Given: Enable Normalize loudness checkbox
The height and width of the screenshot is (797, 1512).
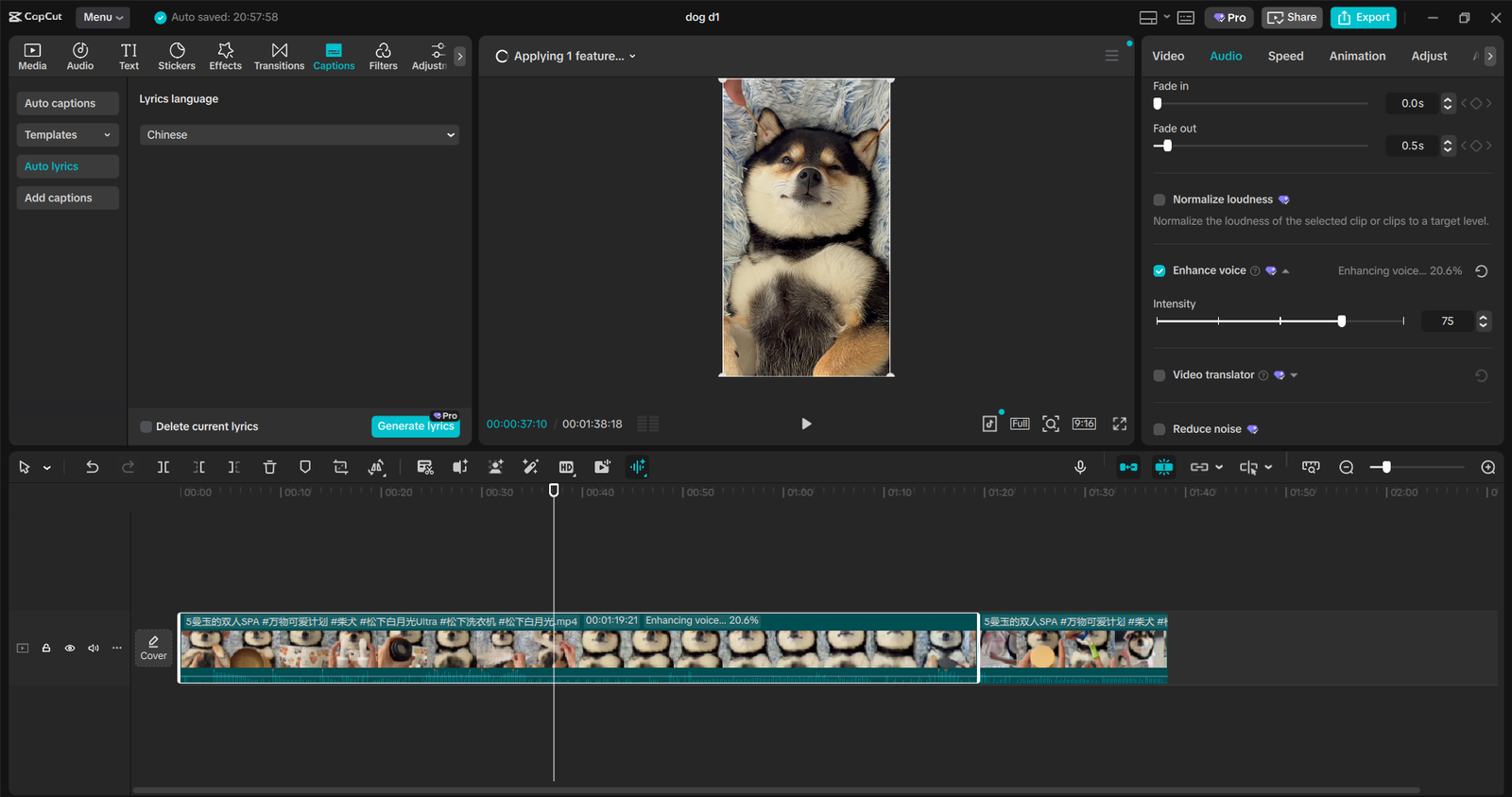Looking at the screenshot, I should pos(1160,199).
